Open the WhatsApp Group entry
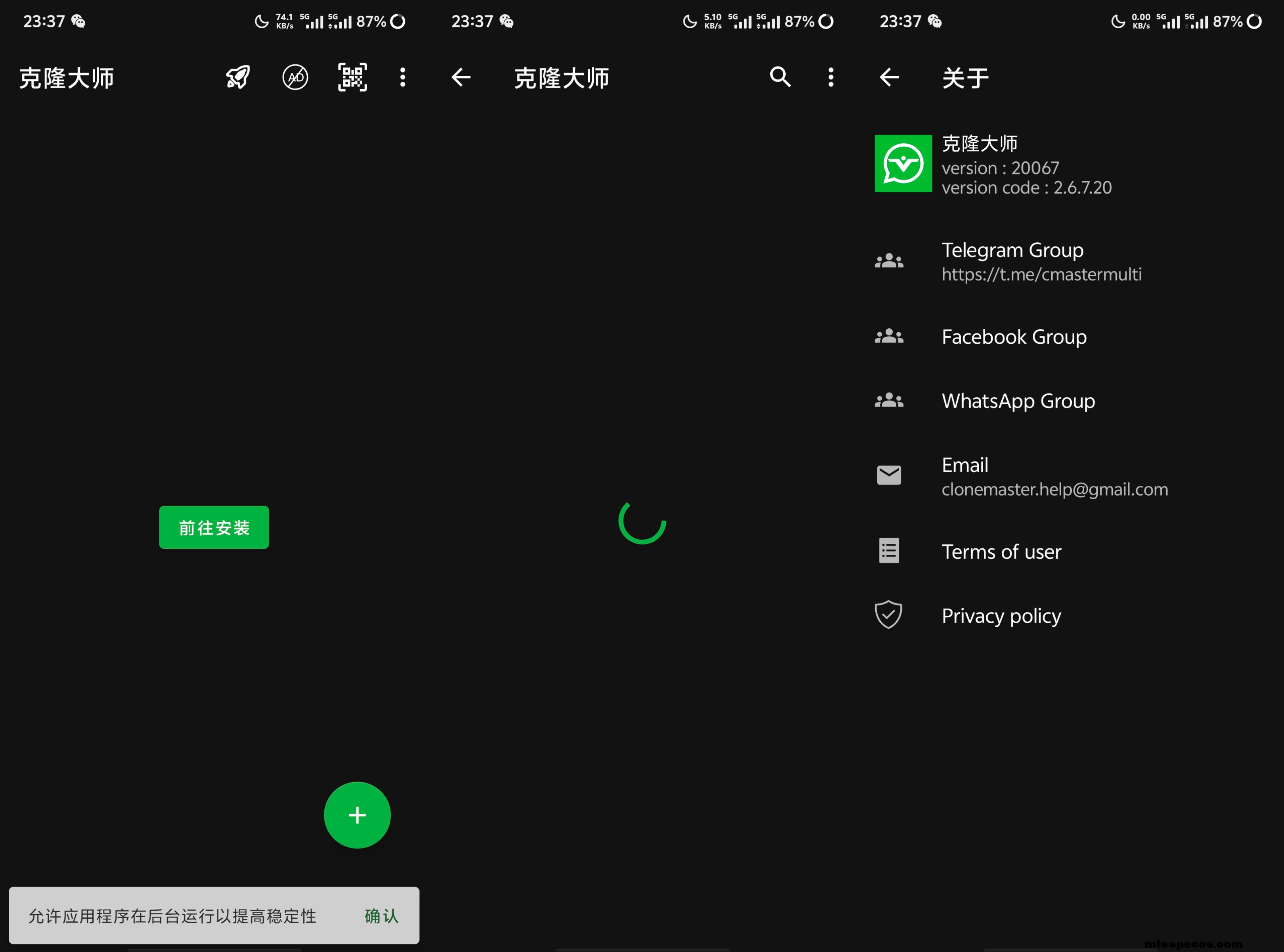 [1018, 400]
